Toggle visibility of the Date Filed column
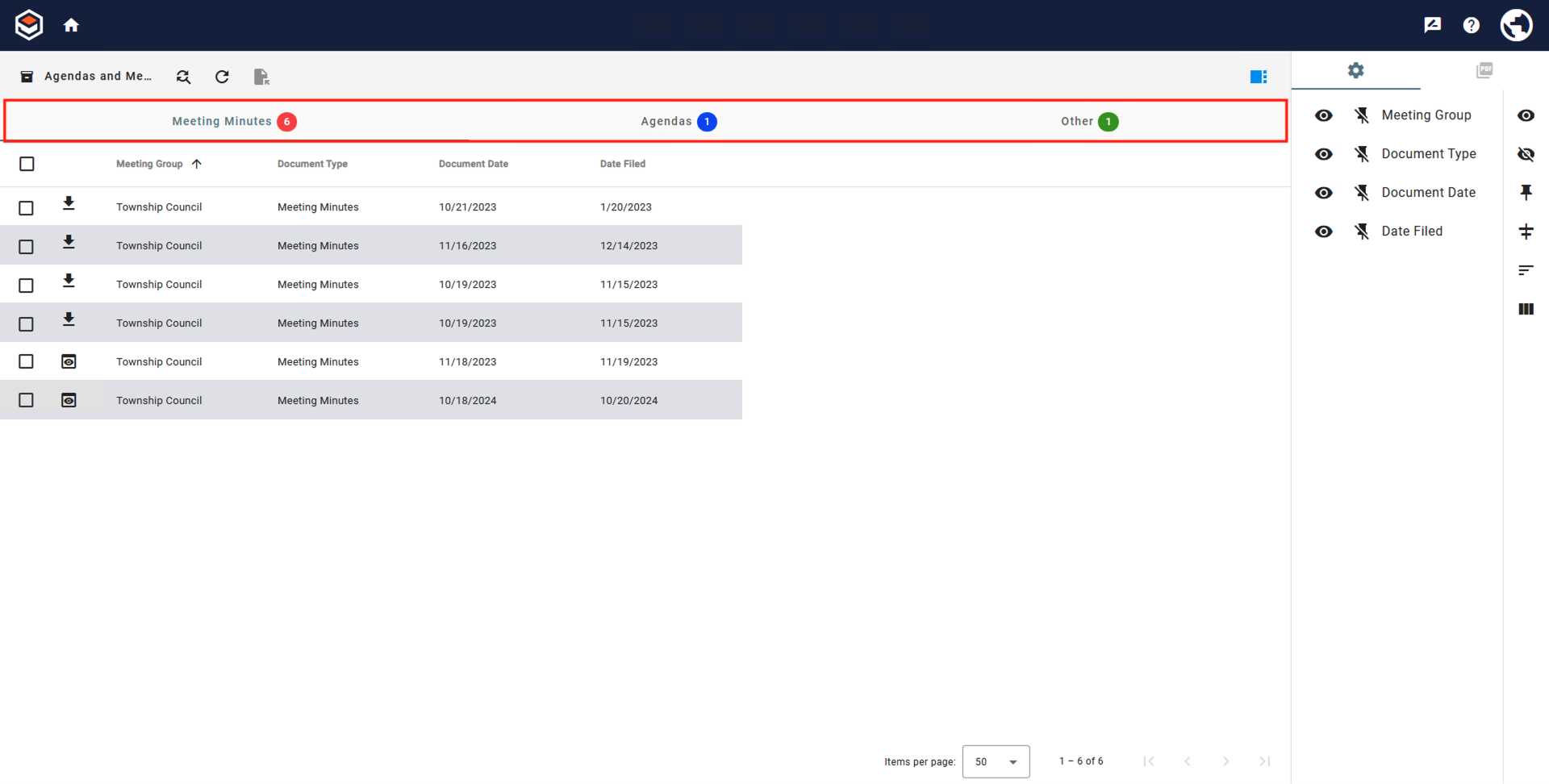Viewport: 1549px width, 784px height. pos(1324,231)
